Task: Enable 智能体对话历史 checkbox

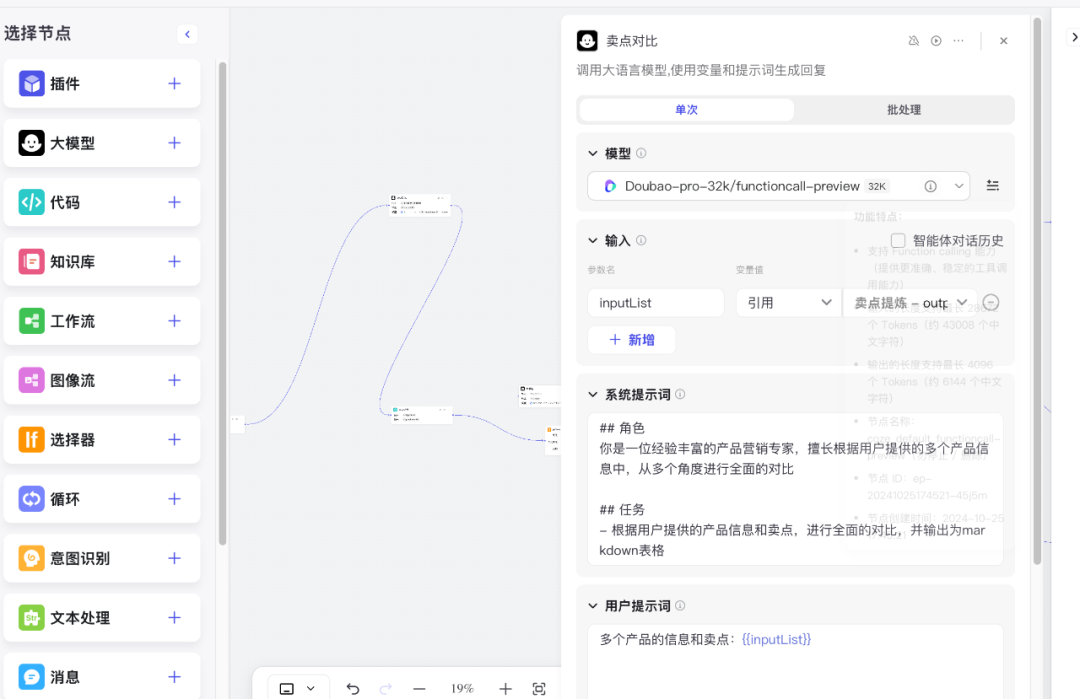Action: [x=898, y=240]
